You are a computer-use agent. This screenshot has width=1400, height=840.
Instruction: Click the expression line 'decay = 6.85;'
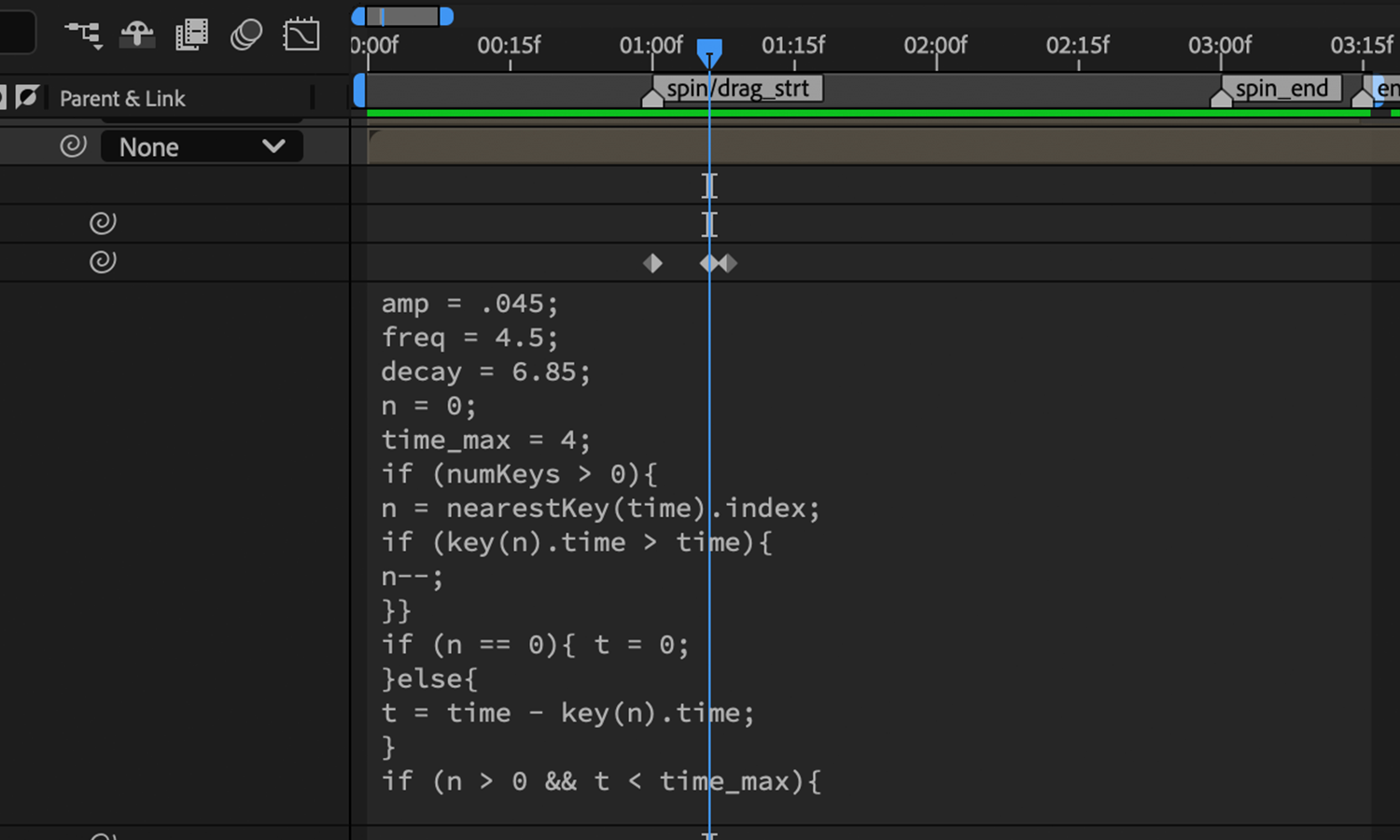click(x=485, y=371)
